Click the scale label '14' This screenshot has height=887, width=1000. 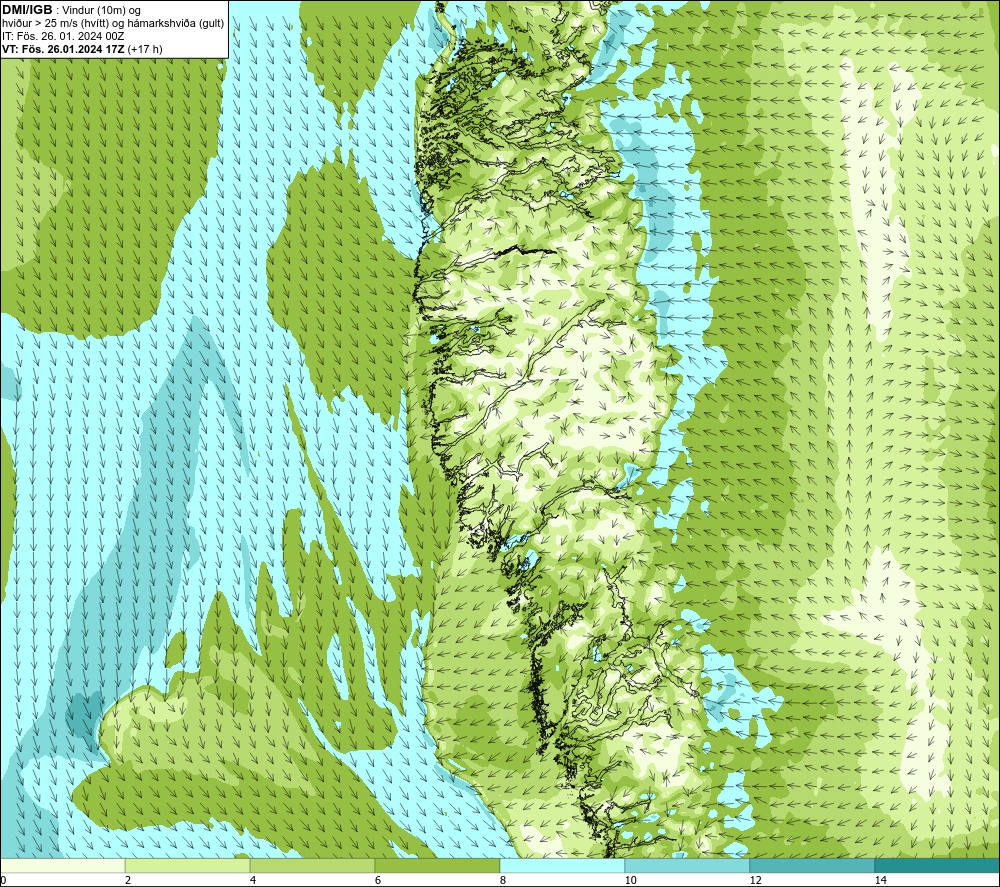pyautogui.click(x=880, y=880)
